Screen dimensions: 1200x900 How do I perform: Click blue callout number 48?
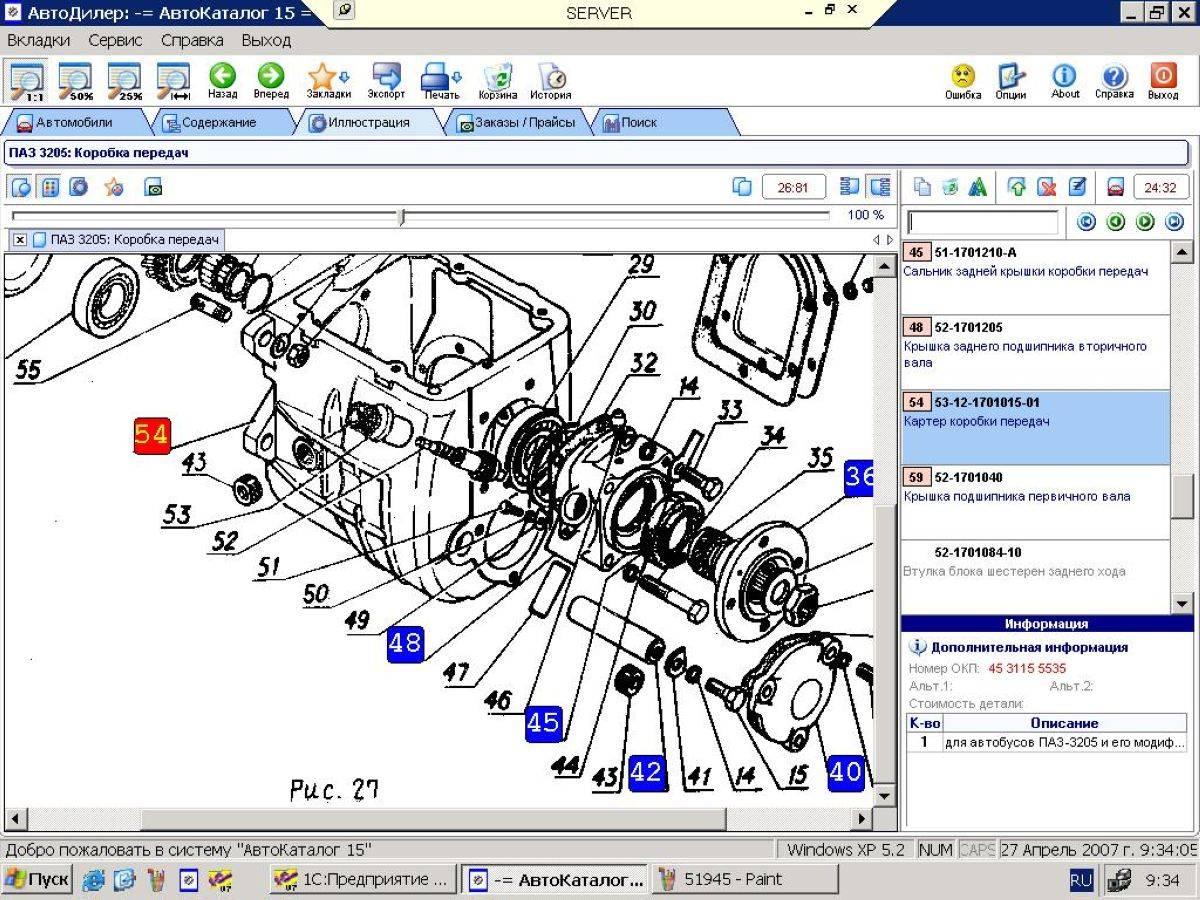405,642
